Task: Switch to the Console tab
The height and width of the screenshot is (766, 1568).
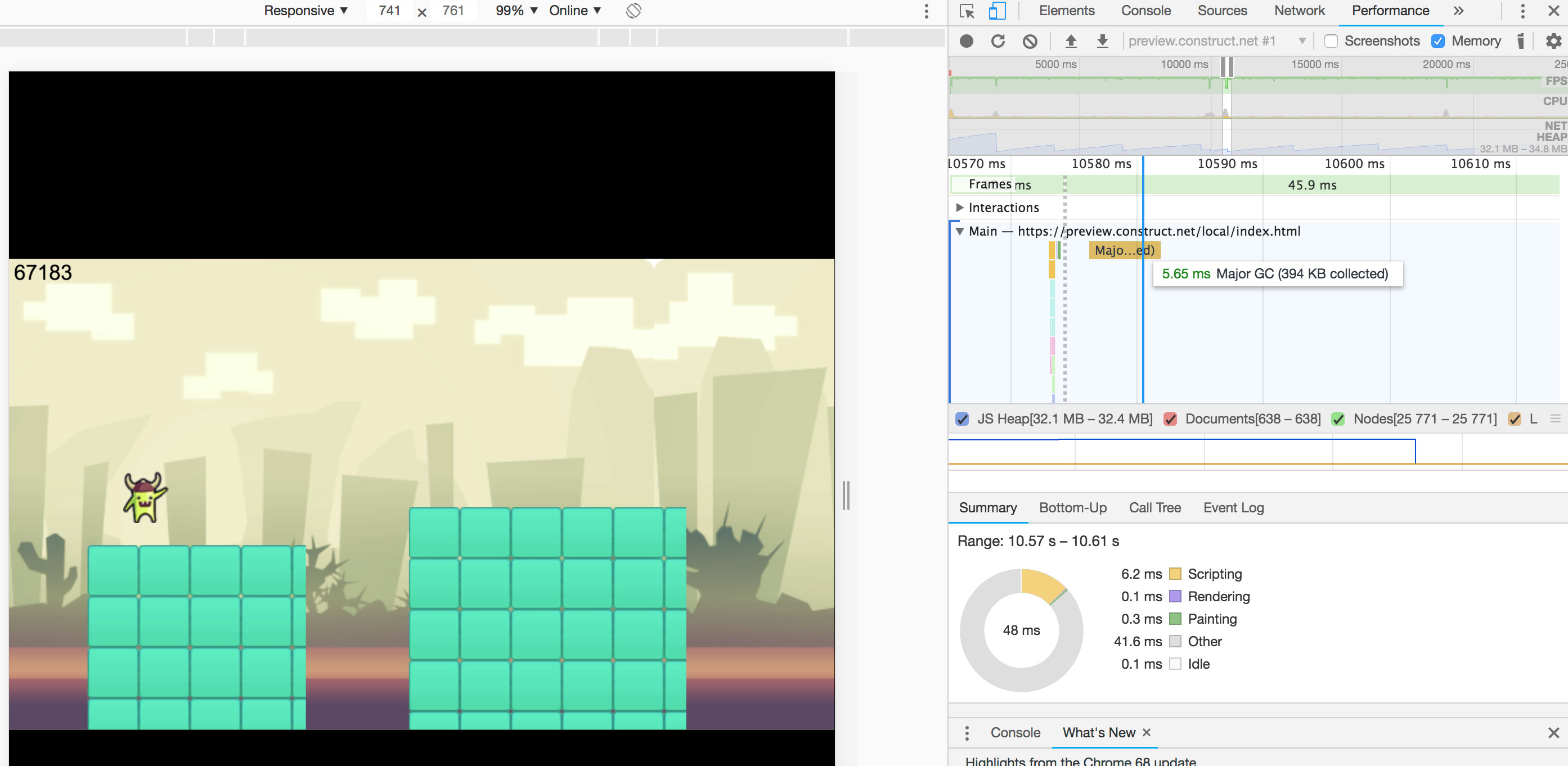Action: (1145, 11)
